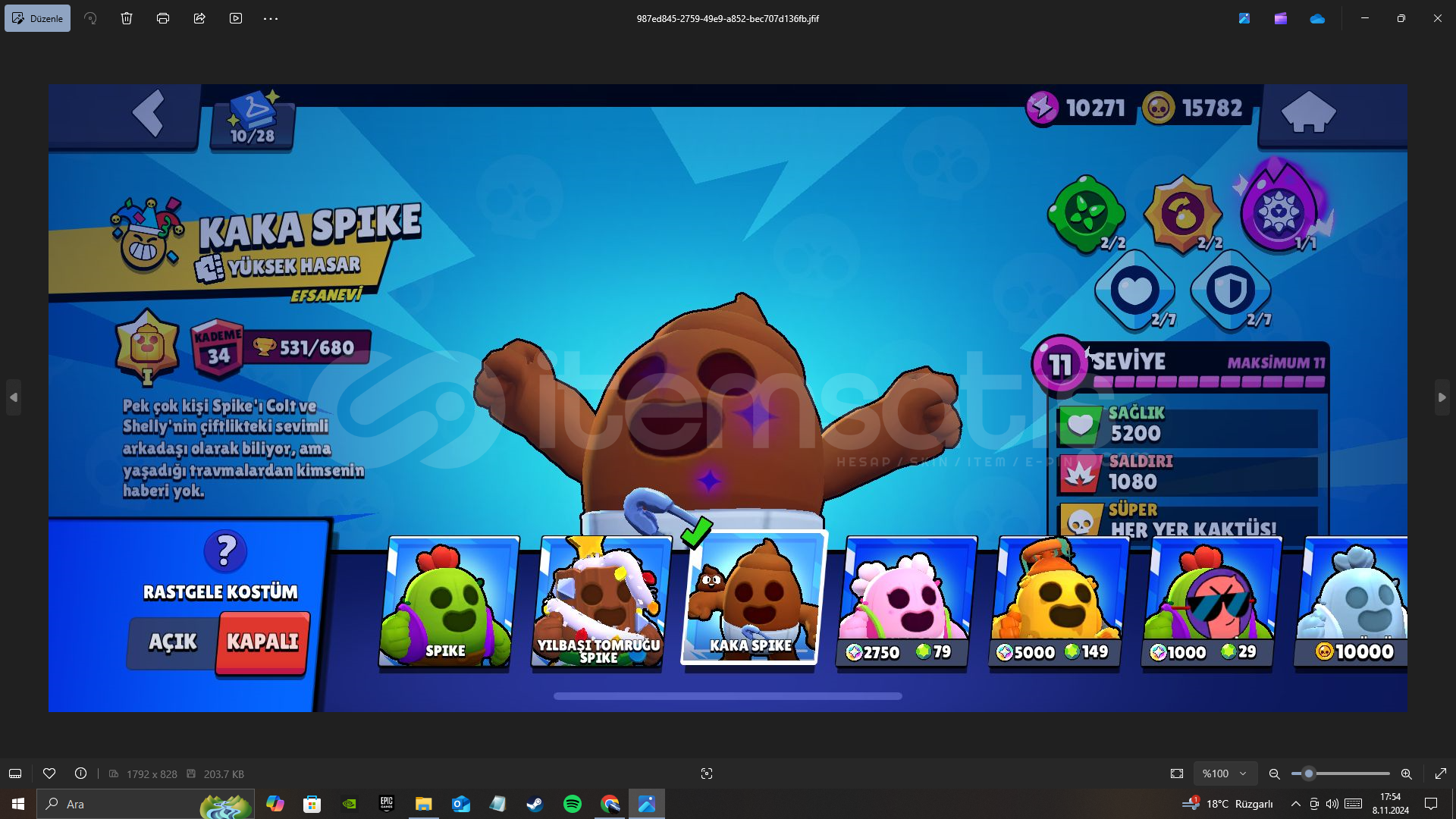Viewport: 1456px width, 819px height.
Task: Turn random skin AÇIK on
Action: pos(173,642)
